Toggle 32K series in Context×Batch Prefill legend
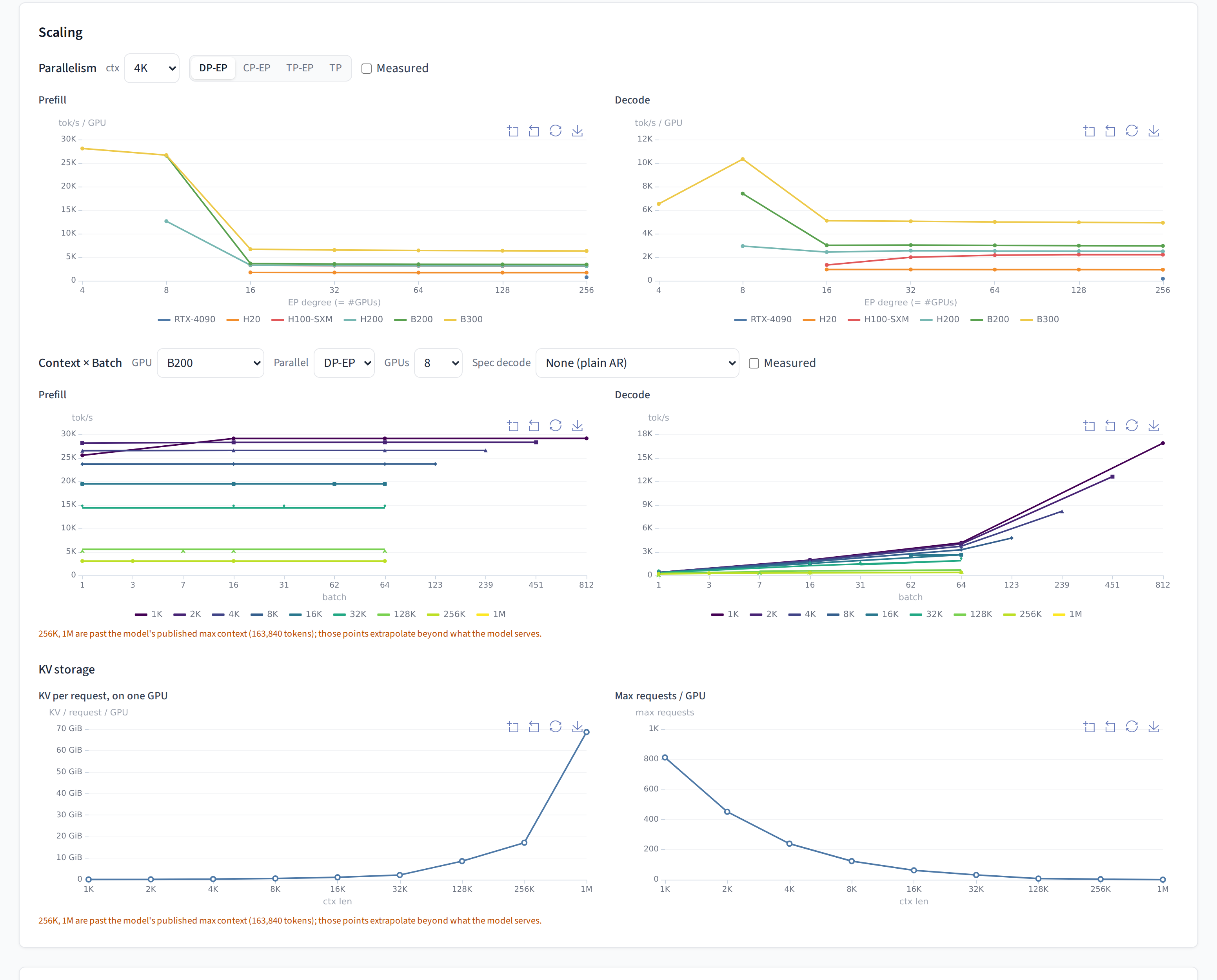 (x=350, y=614)
